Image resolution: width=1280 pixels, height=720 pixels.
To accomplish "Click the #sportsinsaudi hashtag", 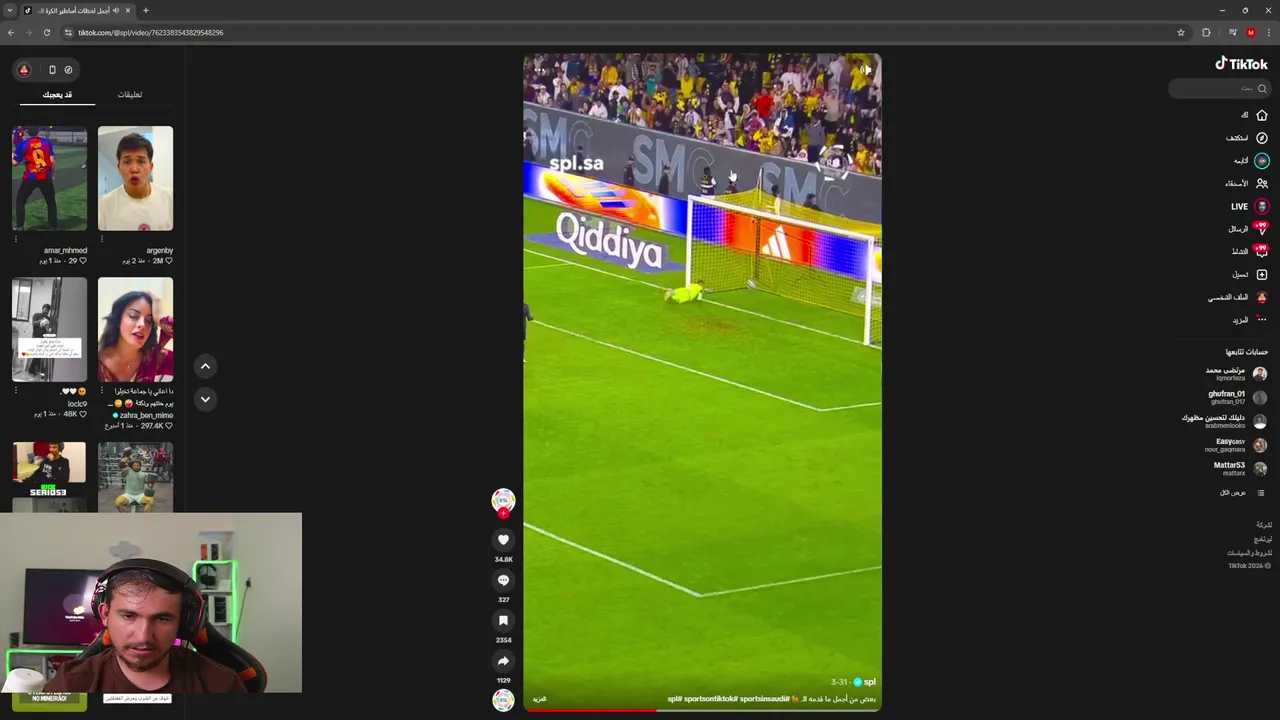I will 764,699.
